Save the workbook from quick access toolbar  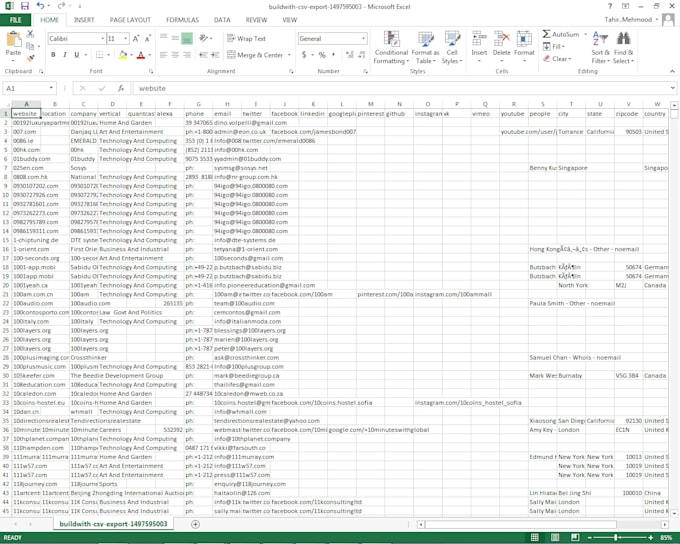pyautogui.click(x=25, y=6)
